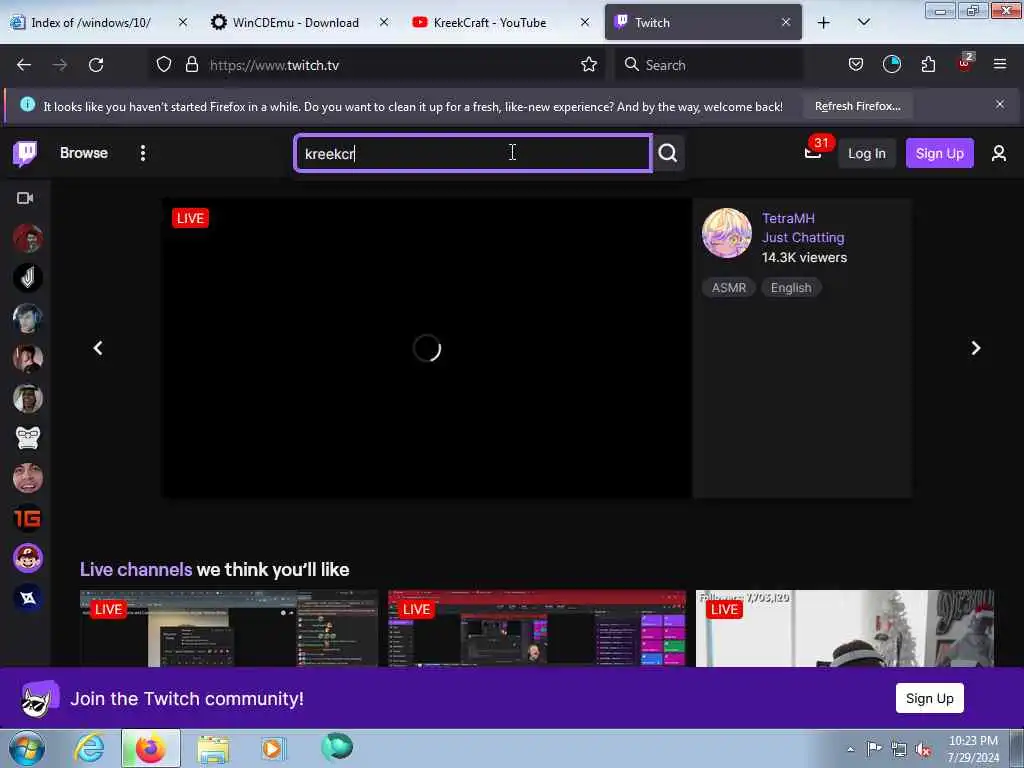Select the English tag
Viewport: 1024px width, 768px height.
791,288
